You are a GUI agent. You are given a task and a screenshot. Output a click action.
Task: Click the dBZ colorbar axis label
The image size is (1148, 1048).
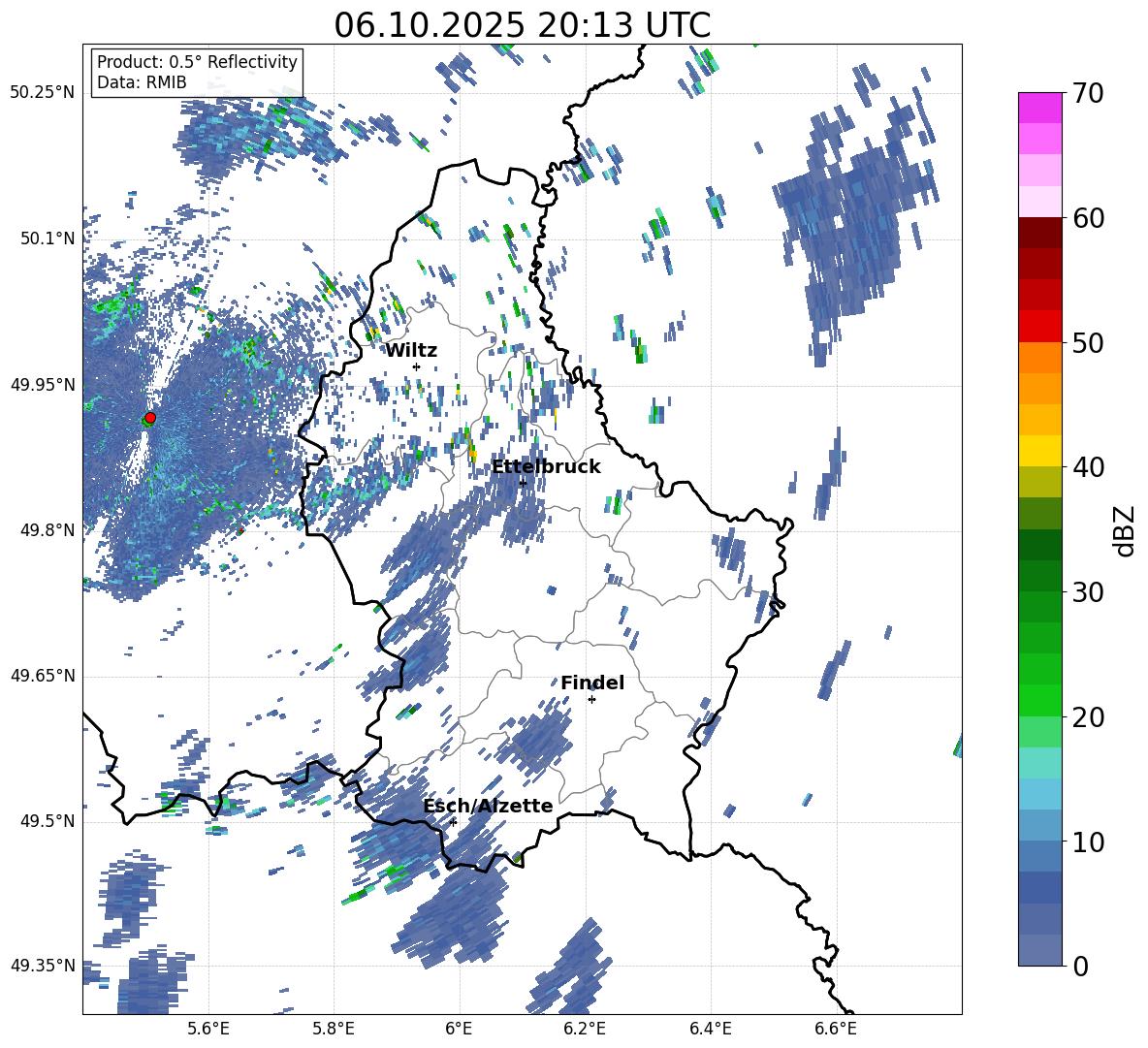(1125, 530)
